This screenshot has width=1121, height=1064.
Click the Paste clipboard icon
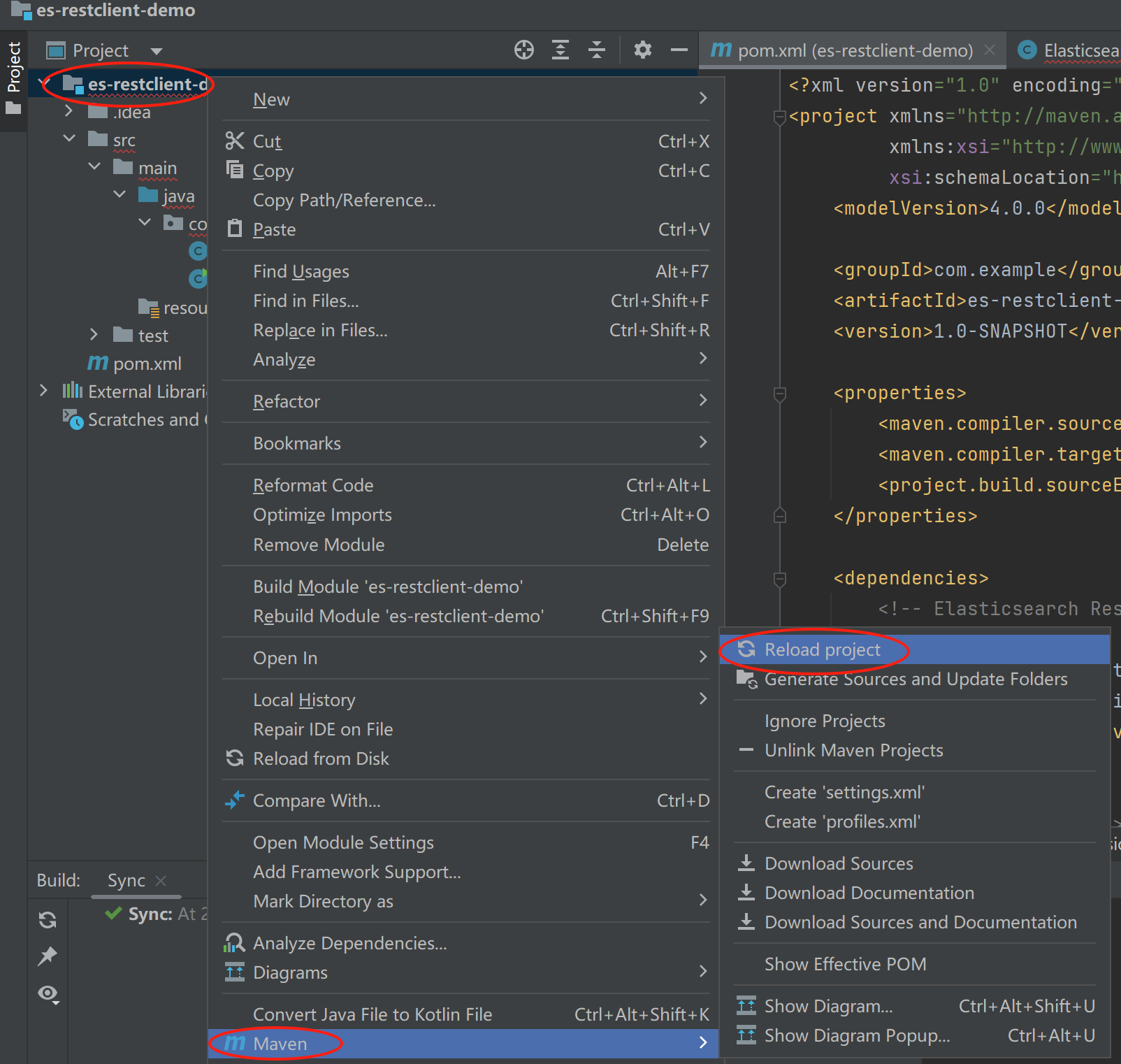coord(235,228)
